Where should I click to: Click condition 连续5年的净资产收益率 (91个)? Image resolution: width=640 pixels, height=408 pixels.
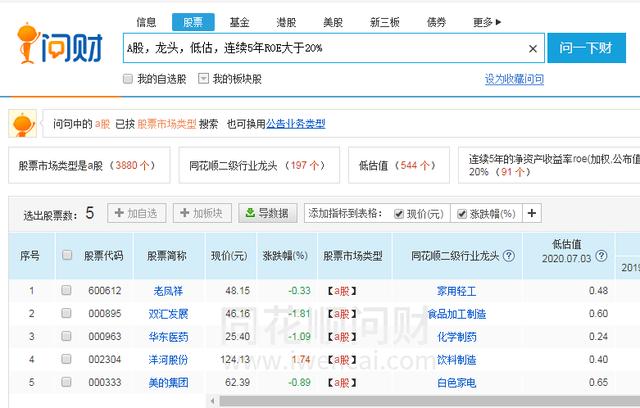pos(549,165)
